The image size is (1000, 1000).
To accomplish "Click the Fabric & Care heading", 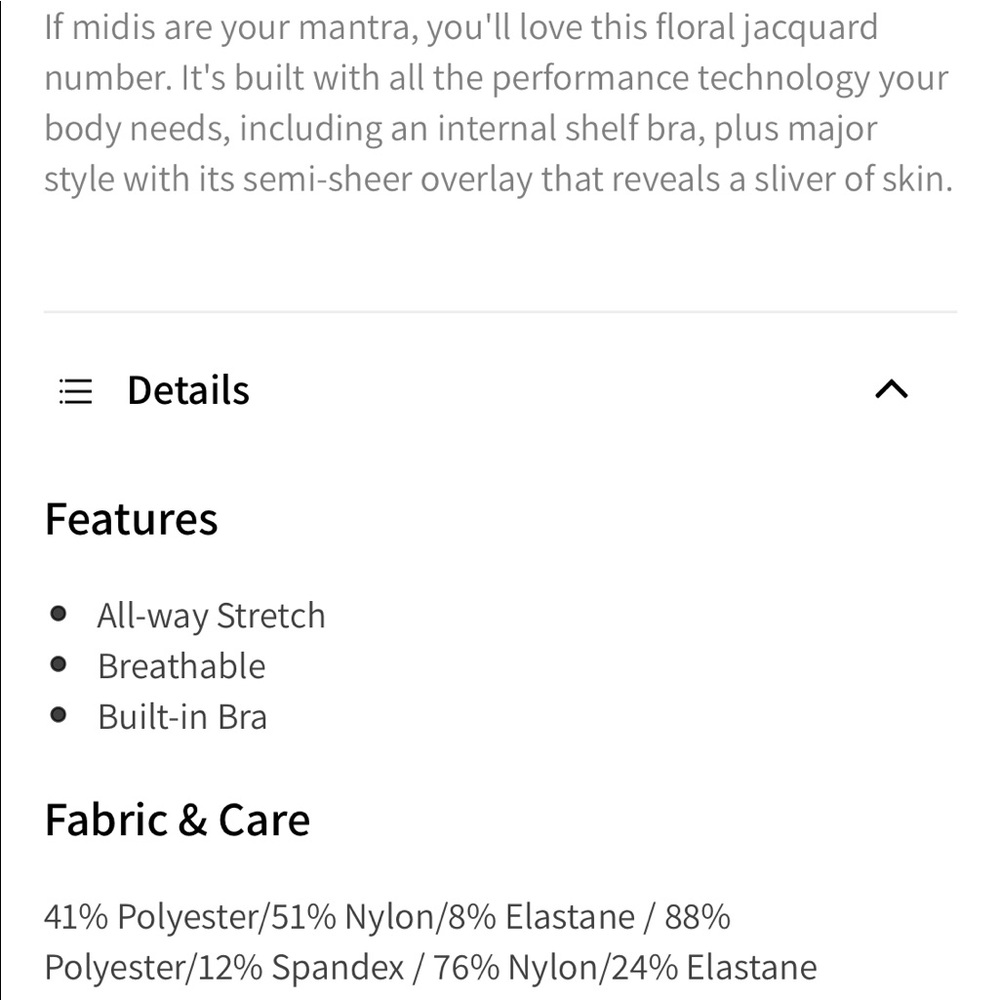I will pyautogui.click(x=176, y=818).
